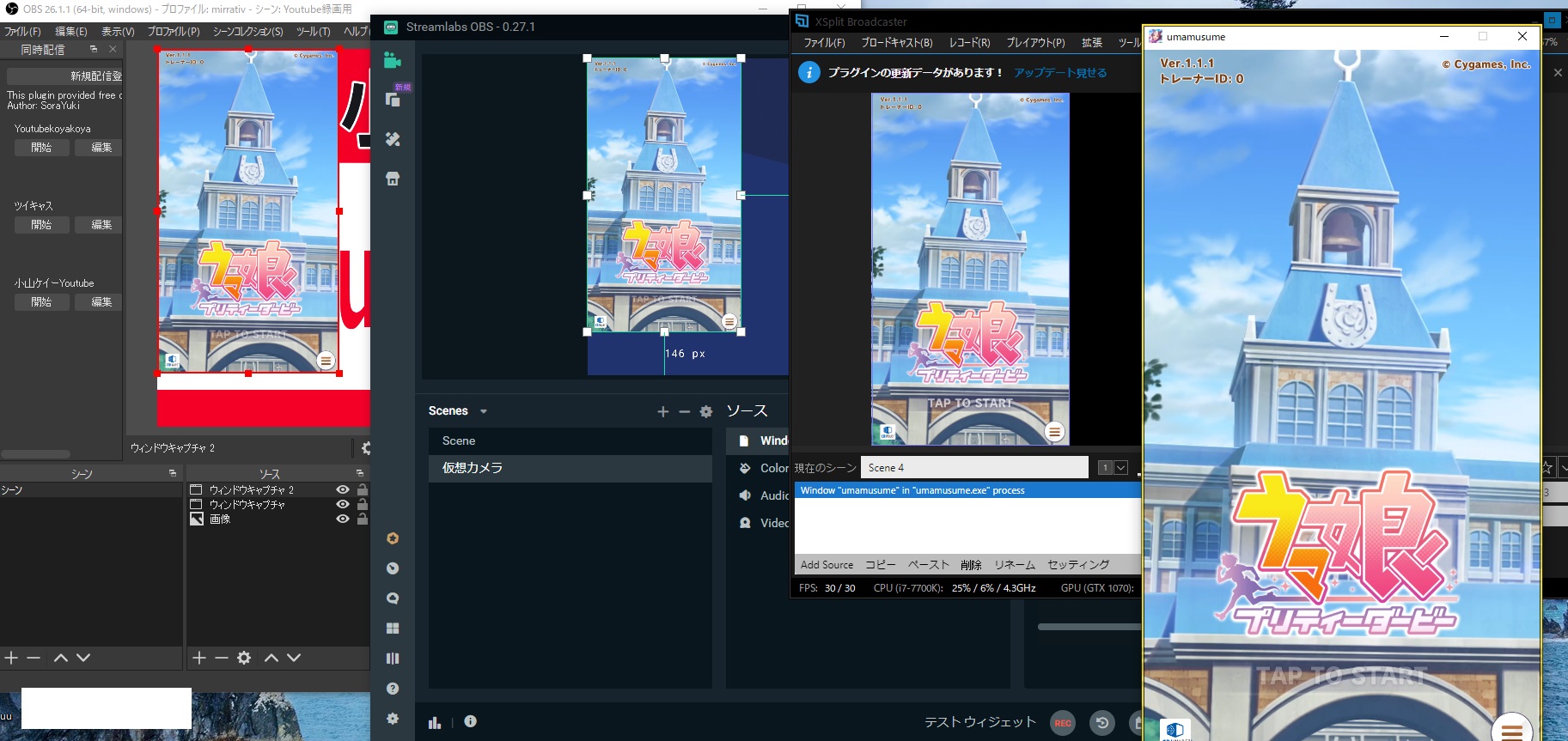Open the cloudbot chat icon in Streamlabs sidebar
This screenshot has height=741, width=1568.
pyautogui.click(x=393, y=598)
